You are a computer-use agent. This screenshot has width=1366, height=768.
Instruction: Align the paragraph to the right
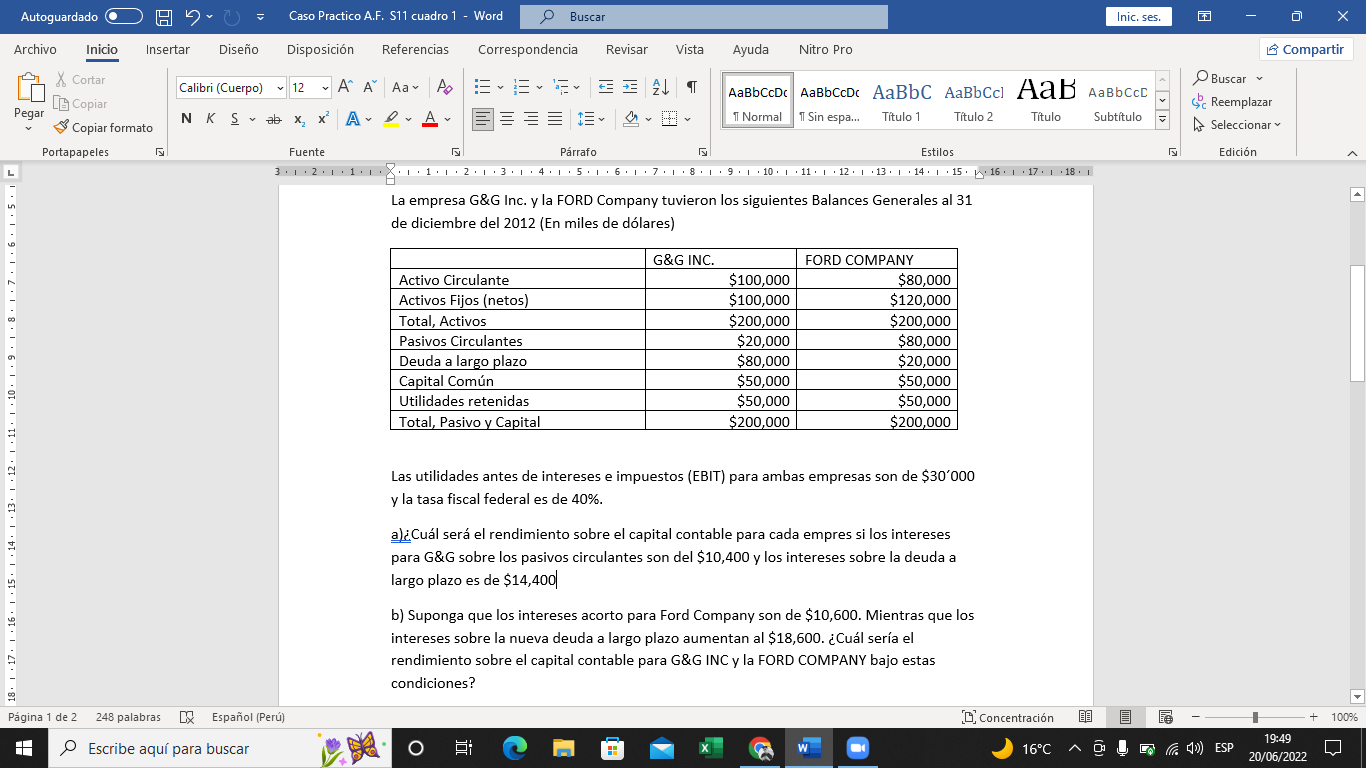point(531,119)
